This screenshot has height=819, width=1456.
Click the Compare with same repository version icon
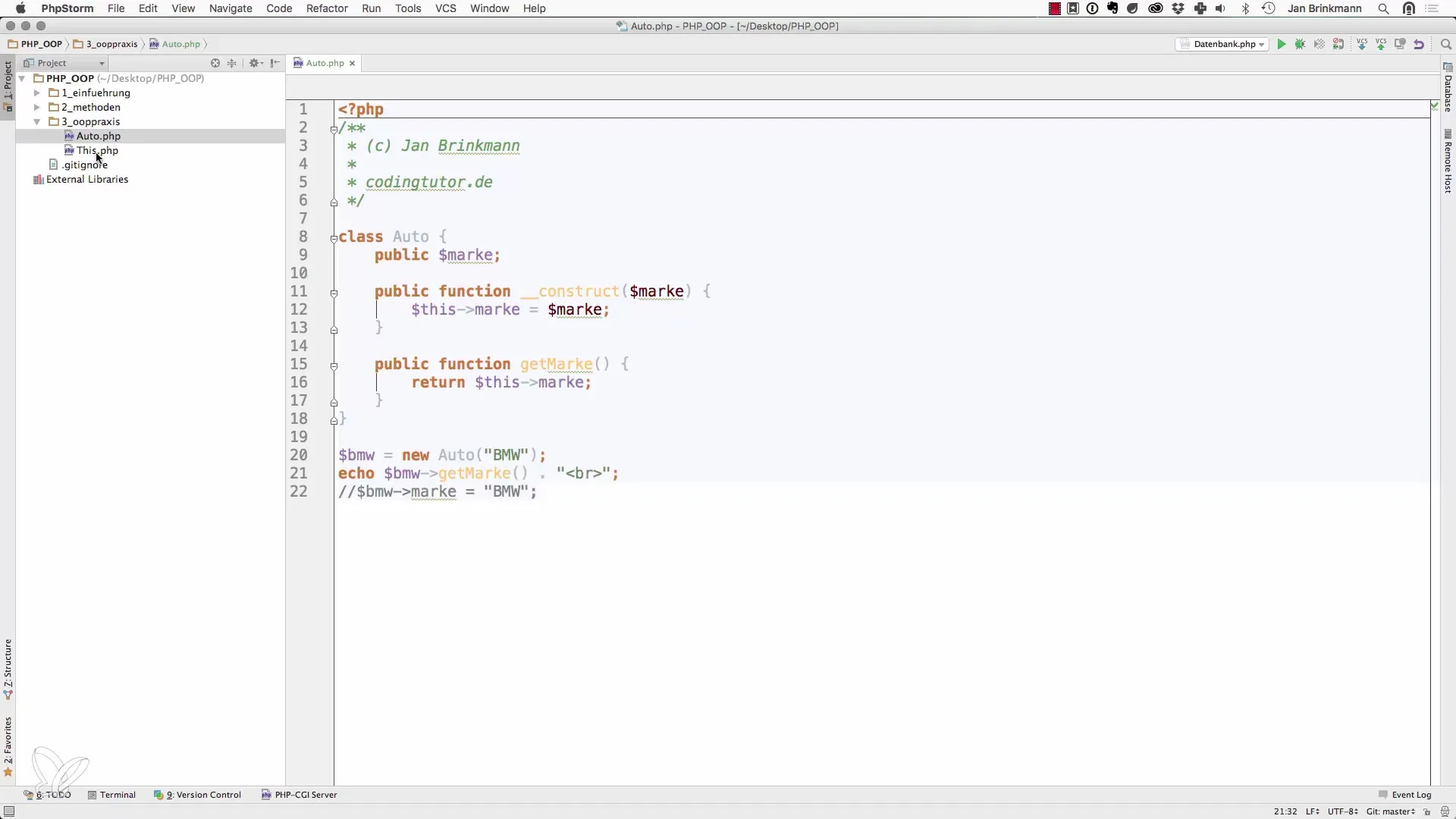click(x=1400, y=45)
